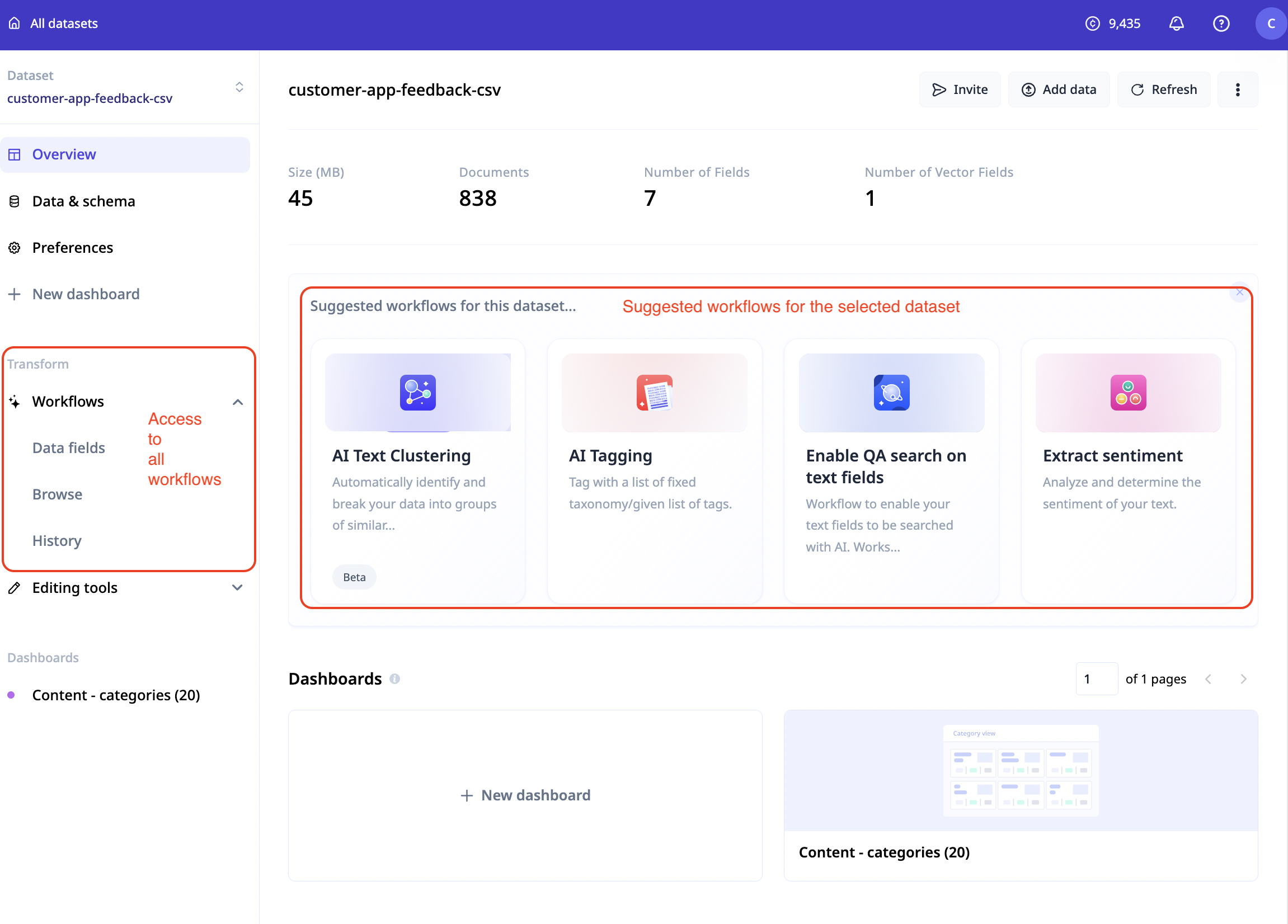Screen dimensions: 1288x924
Task: Open the AI Text Clustering workflow icon
Action: tap(417, 392)
